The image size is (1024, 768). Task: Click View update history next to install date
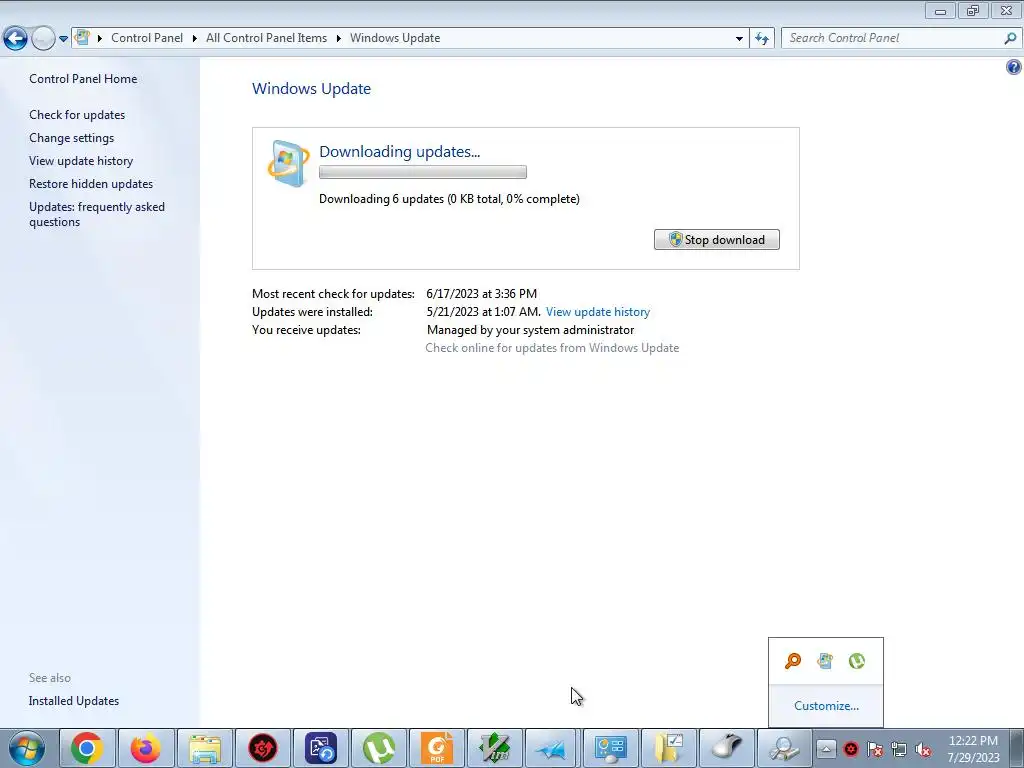pyautogui.click(x=598, y=312)
